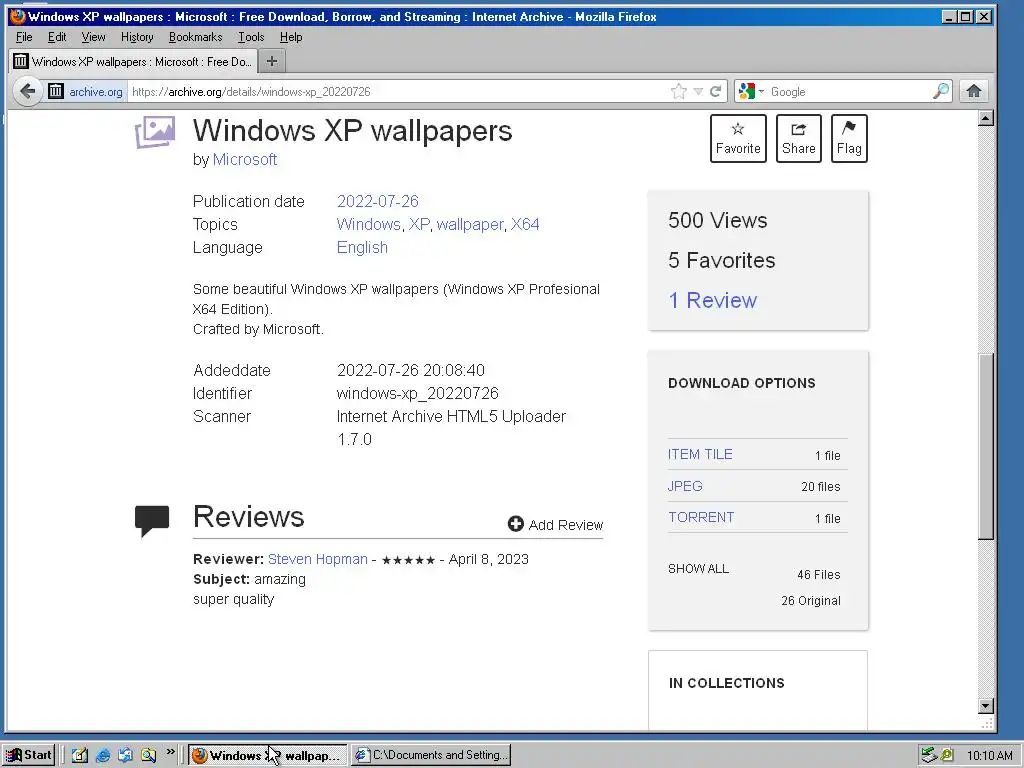Image resolution: width=1024 pixels, height=768 pixels.
Task: Open the JPEG download option
Action: (685, 487)
